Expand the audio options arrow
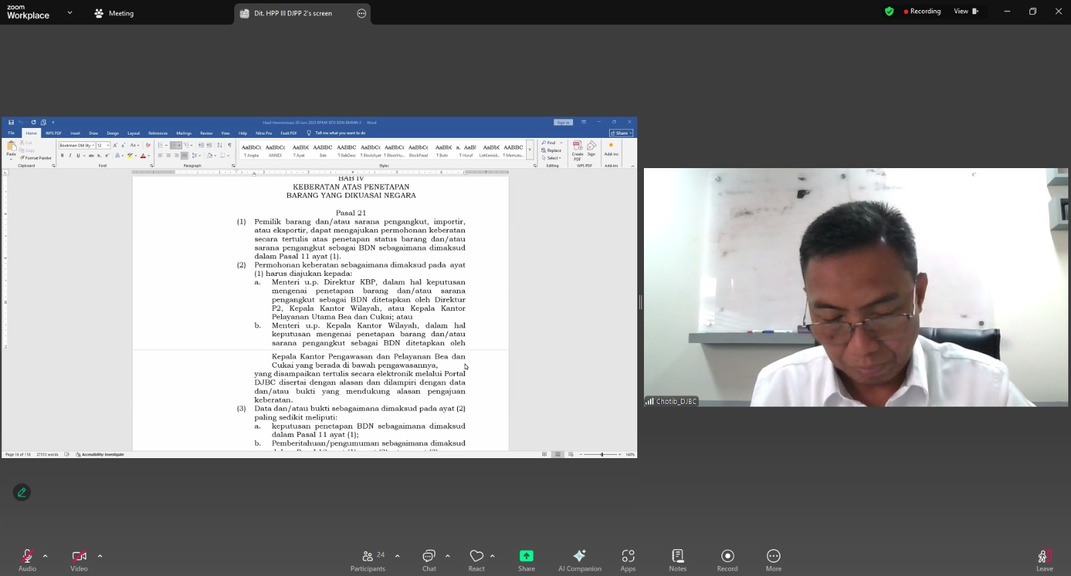The image size is (1071, 576). pyautogui.click(x=45, y=556)
